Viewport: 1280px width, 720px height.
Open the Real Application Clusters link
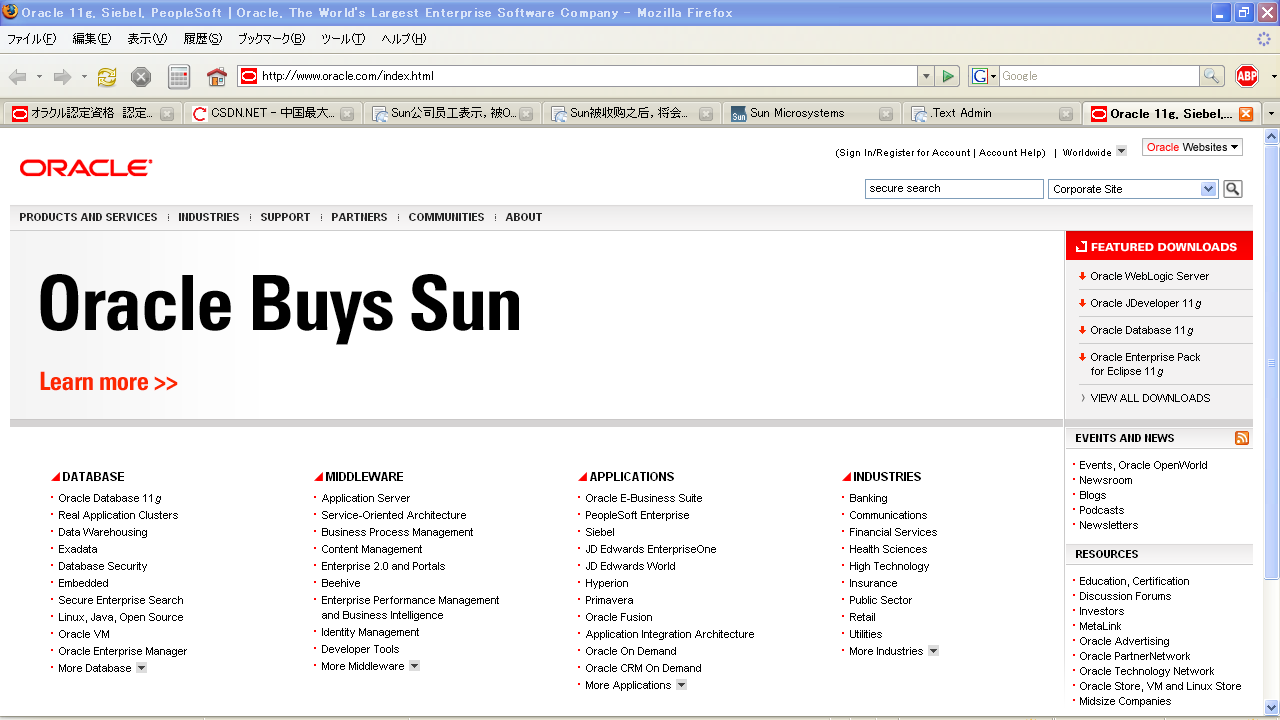point(118,515)
